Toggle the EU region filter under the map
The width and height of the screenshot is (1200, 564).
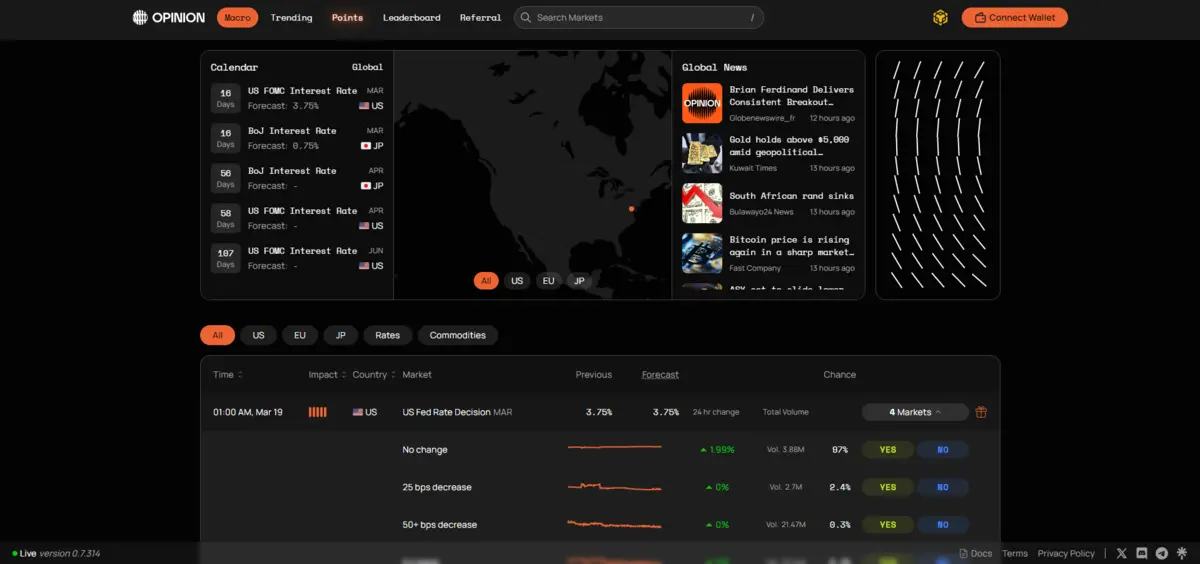(x=548, y=281)
